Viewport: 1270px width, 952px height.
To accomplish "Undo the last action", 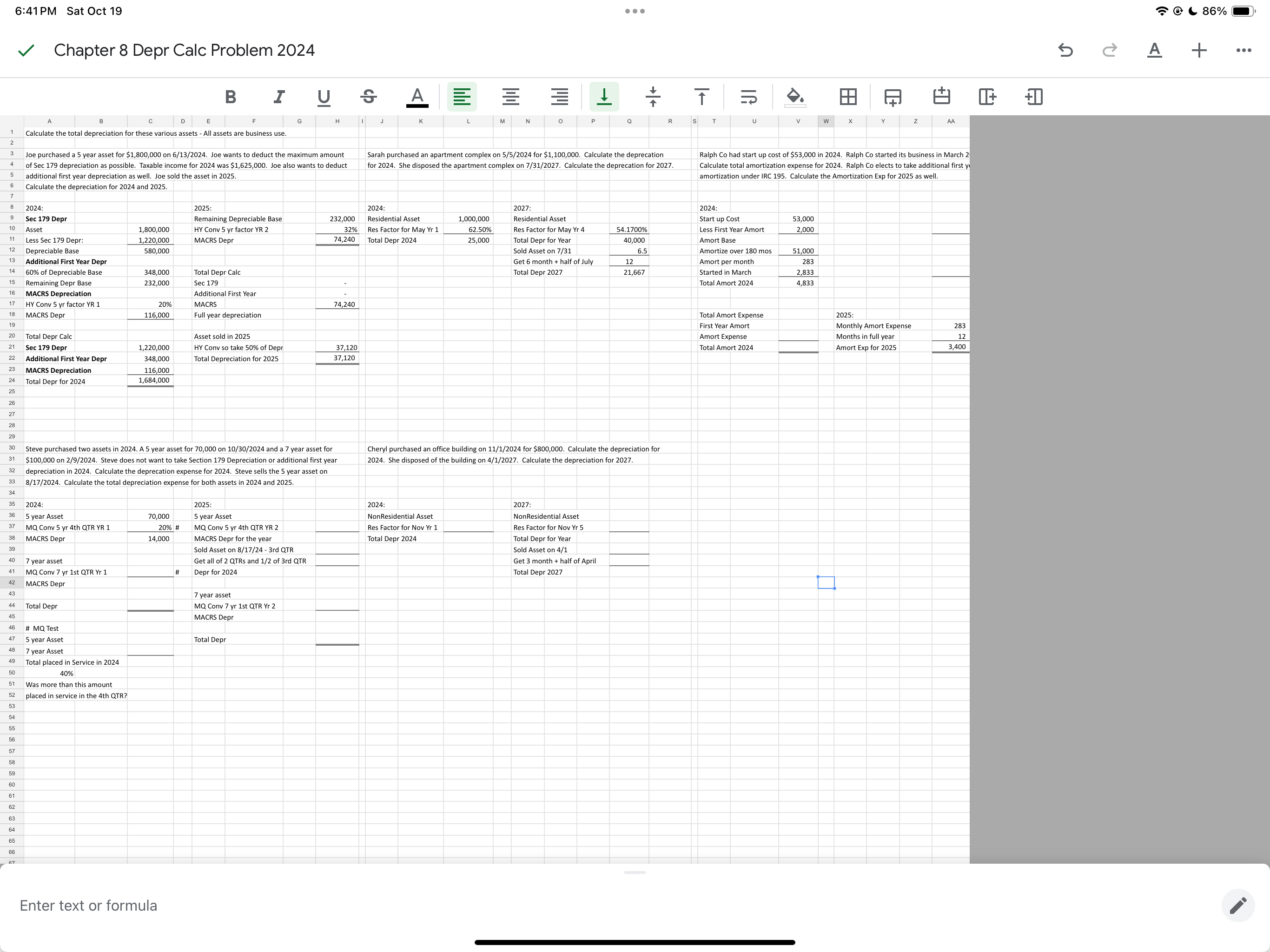I will 1065,51.
